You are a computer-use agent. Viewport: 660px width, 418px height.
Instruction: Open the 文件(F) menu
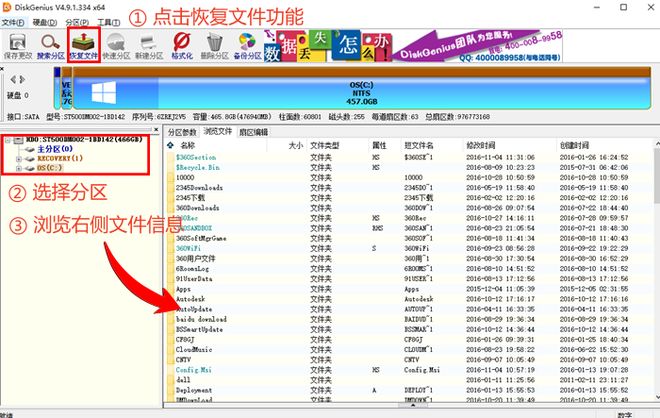13,22
